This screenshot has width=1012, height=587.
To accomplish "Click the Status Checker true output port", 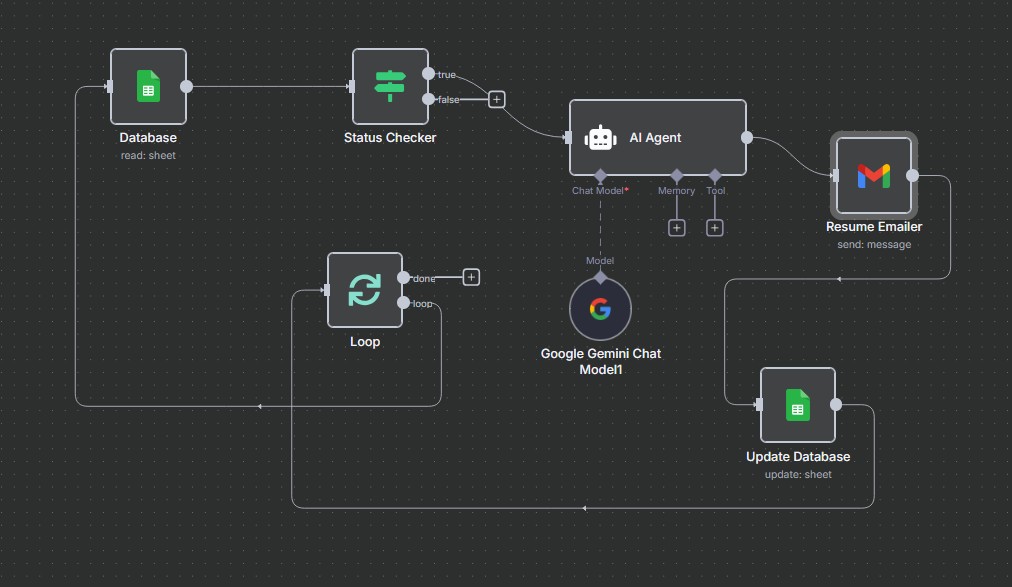I will coord(429,74).
